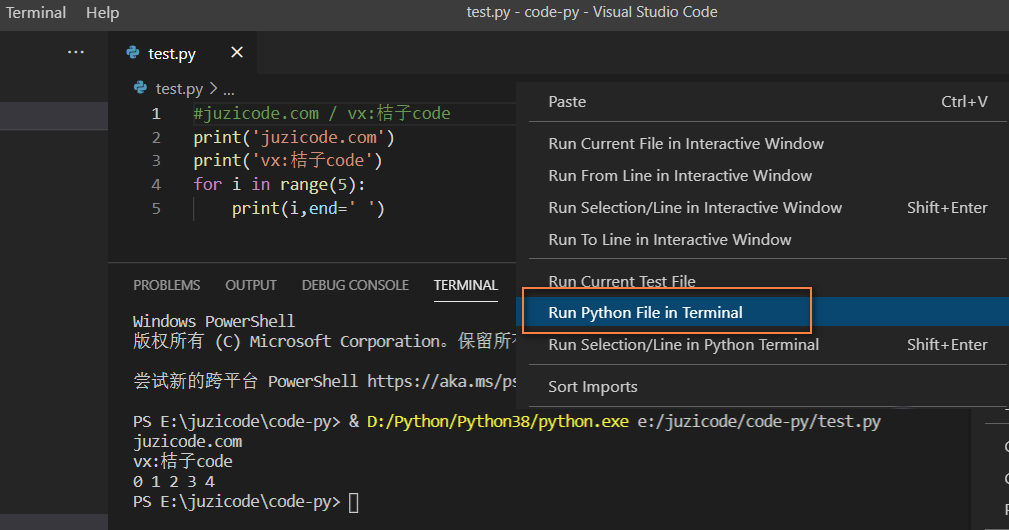The width and height of the screenshot is (1009, 530).
Task: Switch to the DEBUG CONSOLE tab
Action: 355,285
